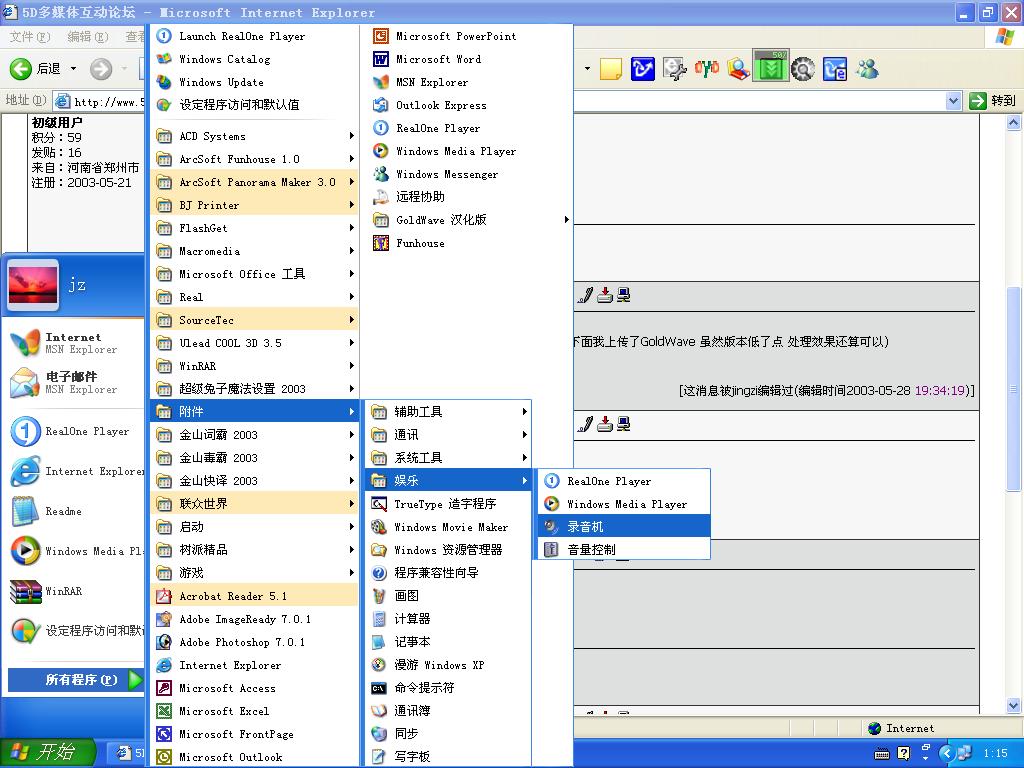Open RealOne Player in 娱乐 submenu

click(624, 481)
